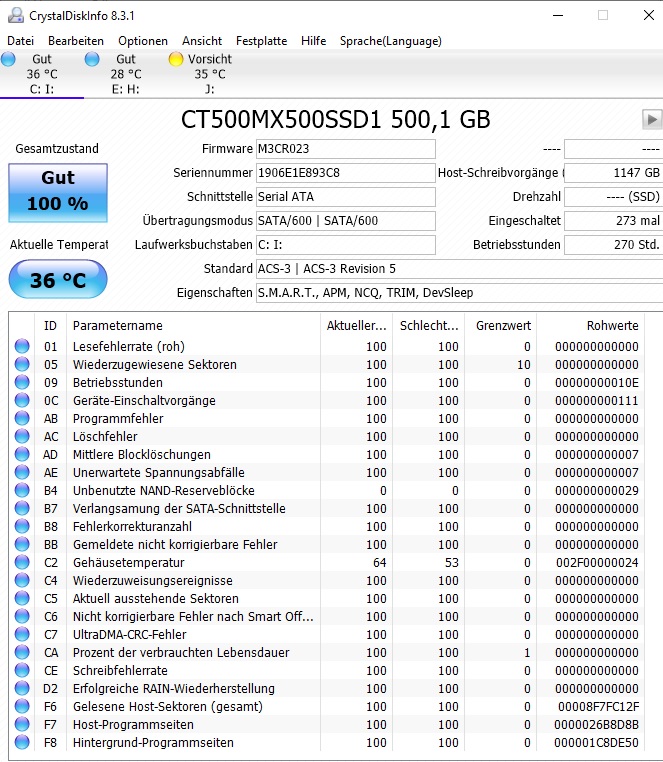
Task: Click status icon of Unerwartete Spannungsabfälle
Action: click(22, 472)
